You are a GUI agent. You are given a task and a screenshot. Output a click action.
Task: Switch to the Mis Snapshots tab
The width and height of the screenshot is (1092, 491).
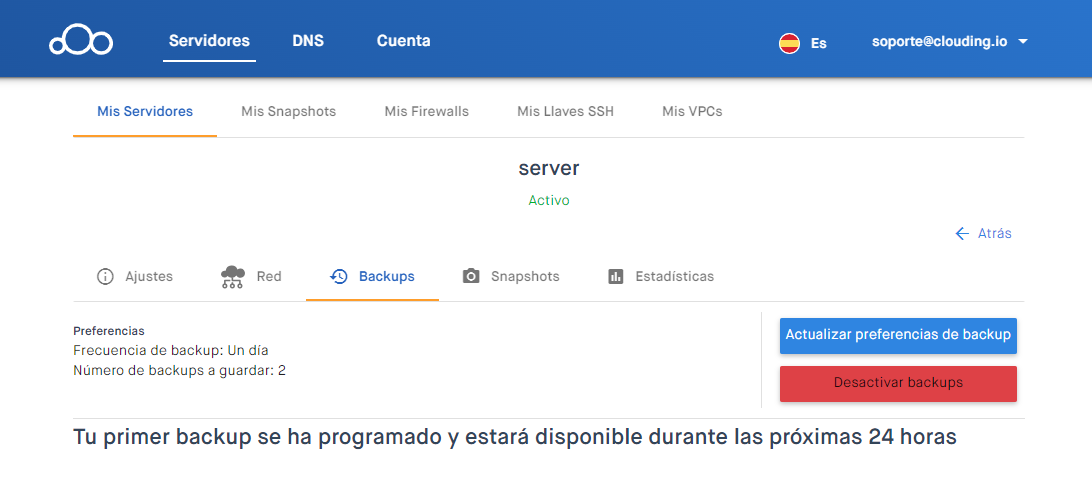pos(288,111)
